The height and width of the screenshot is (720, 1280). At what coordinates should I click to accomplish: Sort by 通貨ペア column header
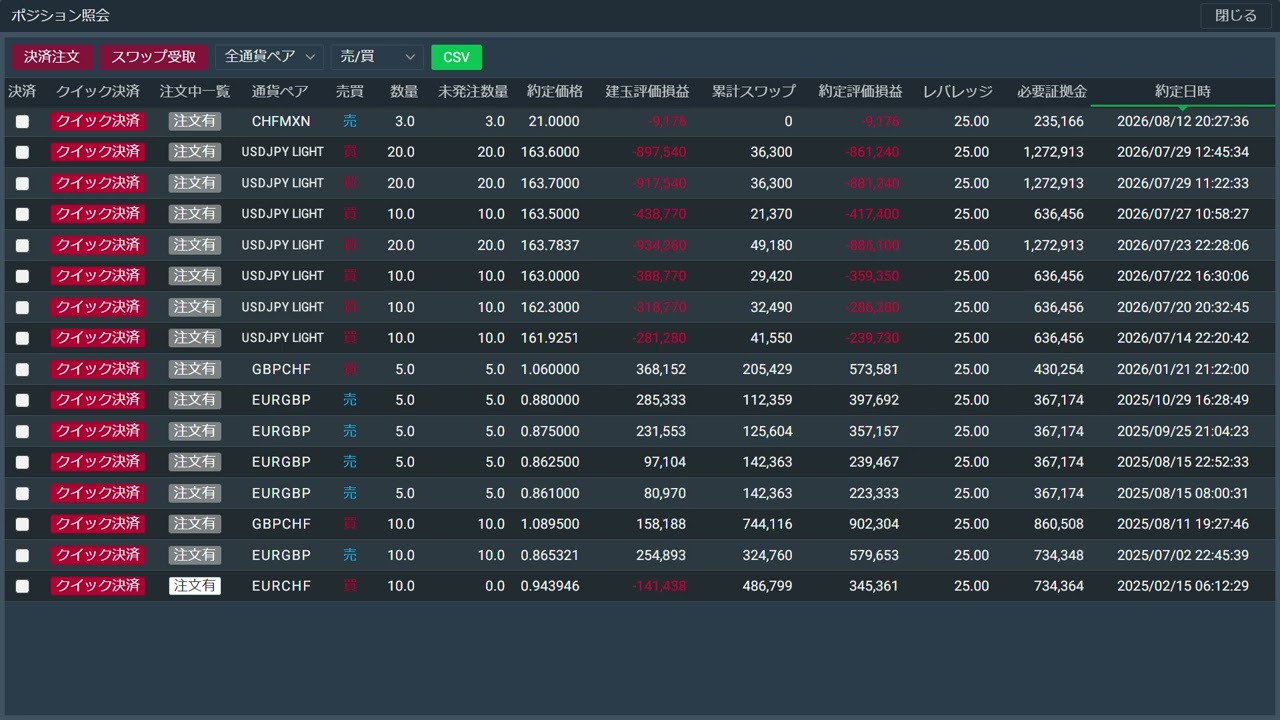(280, 91)
